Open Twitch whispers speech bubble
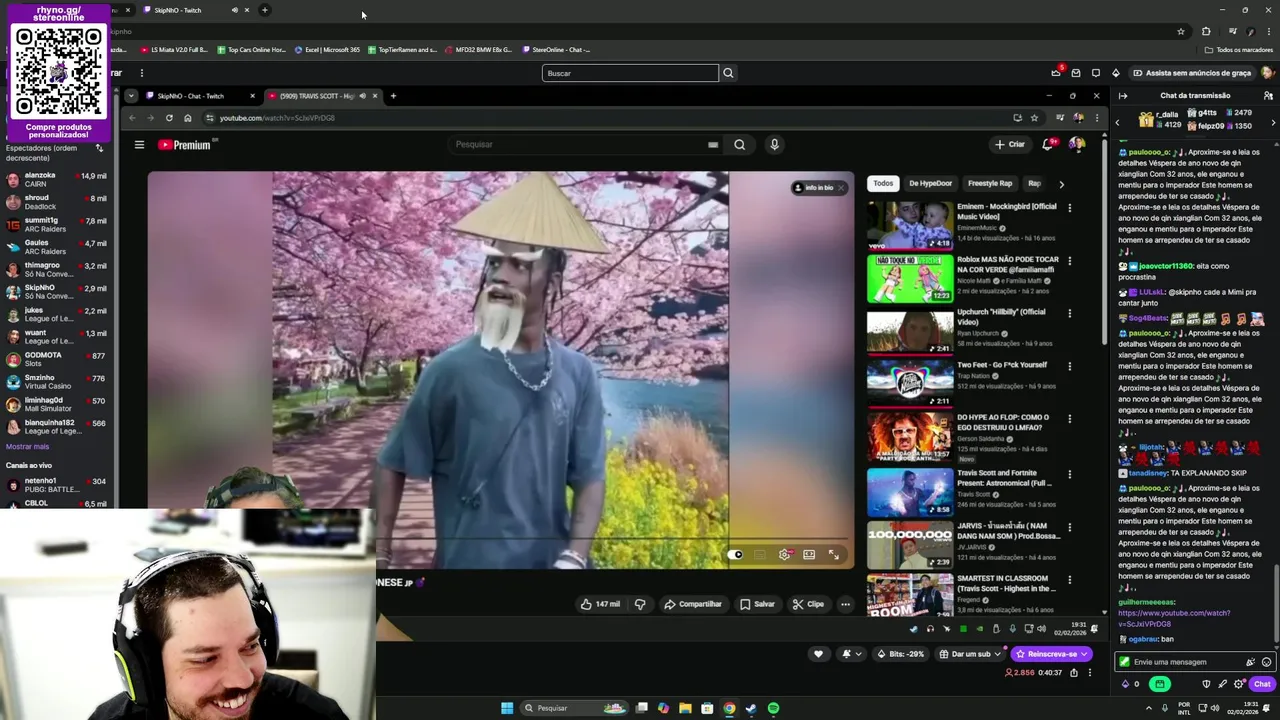The image size is (1280, 720). tap(1096, 73)
